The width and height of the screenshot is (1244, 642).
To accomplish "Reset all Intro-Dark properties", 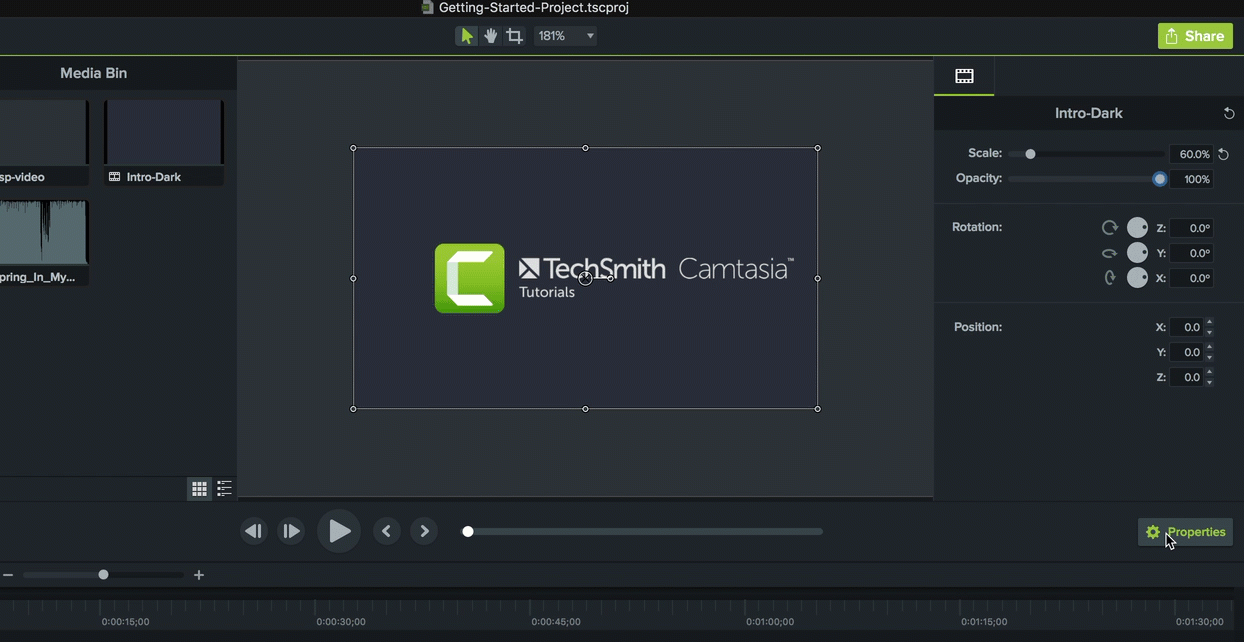I will point(1229,113).
